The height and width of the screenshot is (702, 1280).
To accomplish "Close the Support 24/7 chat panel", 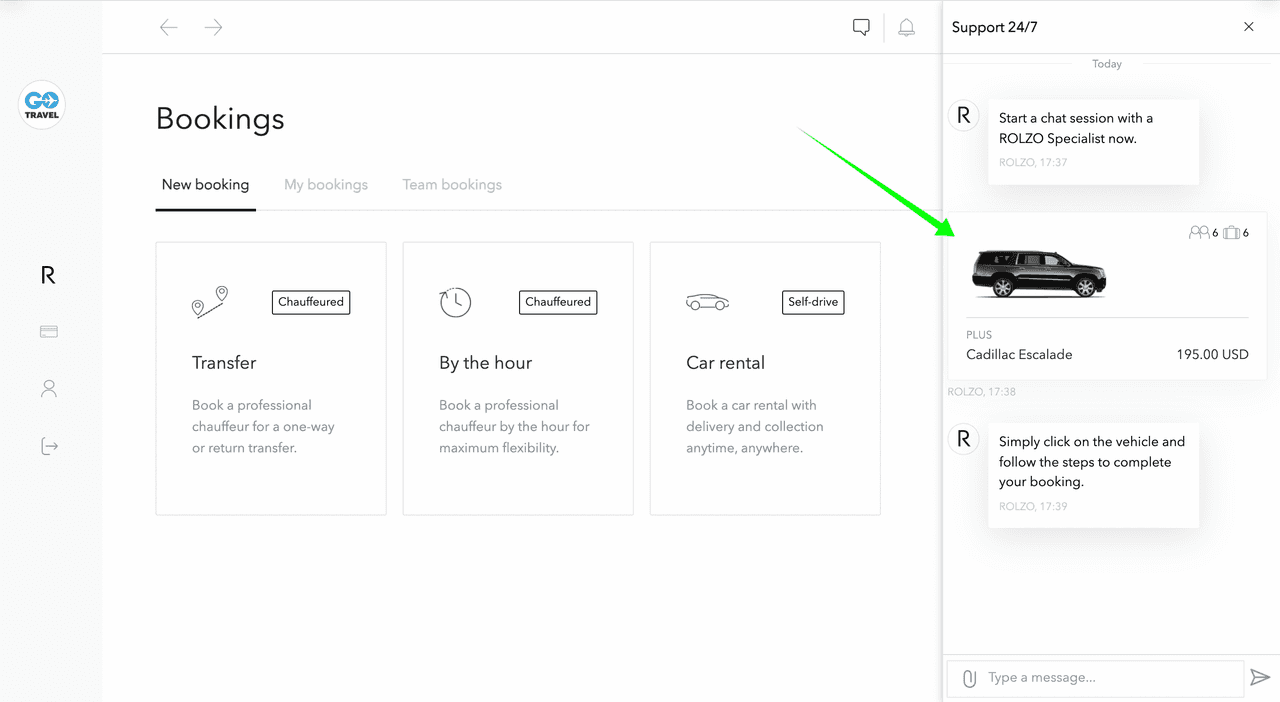I will 1248,27.
